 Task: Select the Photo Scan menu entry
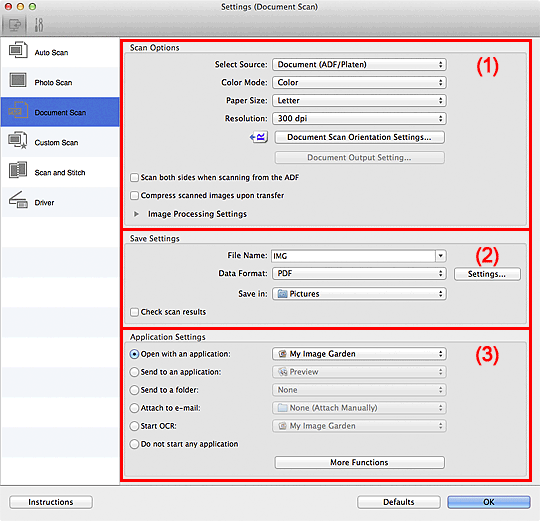point(60,82)
